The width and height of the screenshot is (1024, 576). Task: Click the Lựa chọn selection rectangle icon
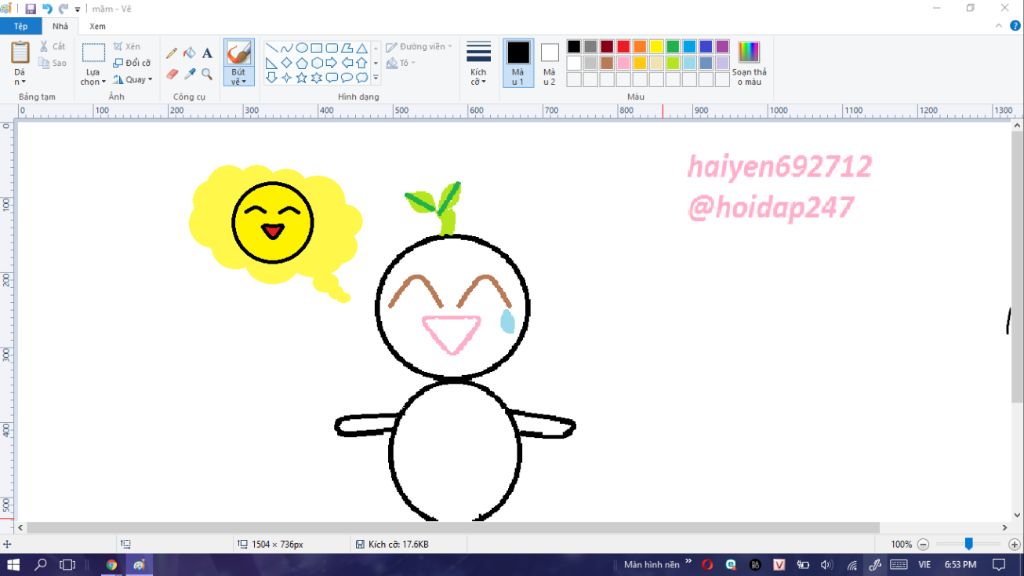pos(93,53)
